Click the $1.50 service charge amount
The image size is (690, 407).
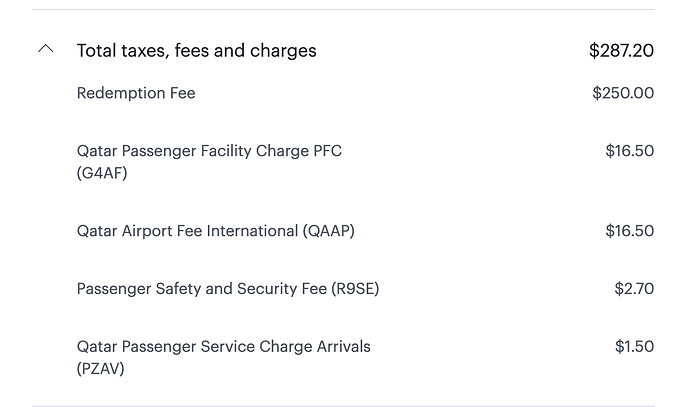(634, 347)
